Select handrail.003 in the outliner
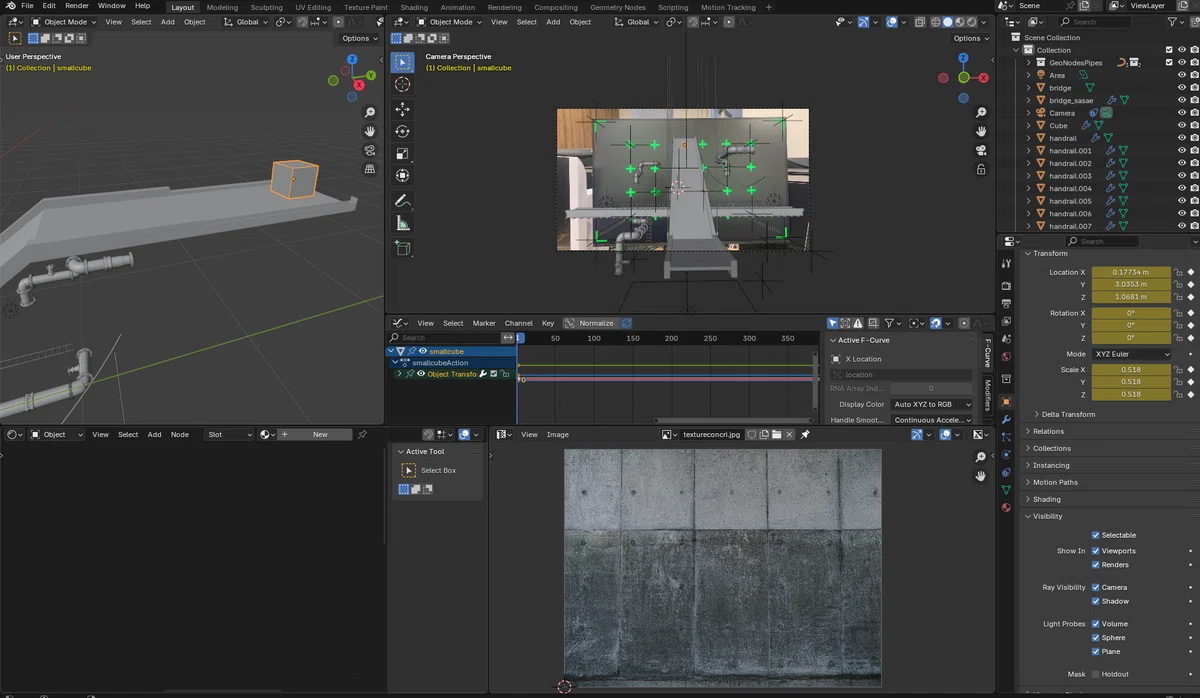This screenshot has width=1200, height=698. coord(1070,176)
